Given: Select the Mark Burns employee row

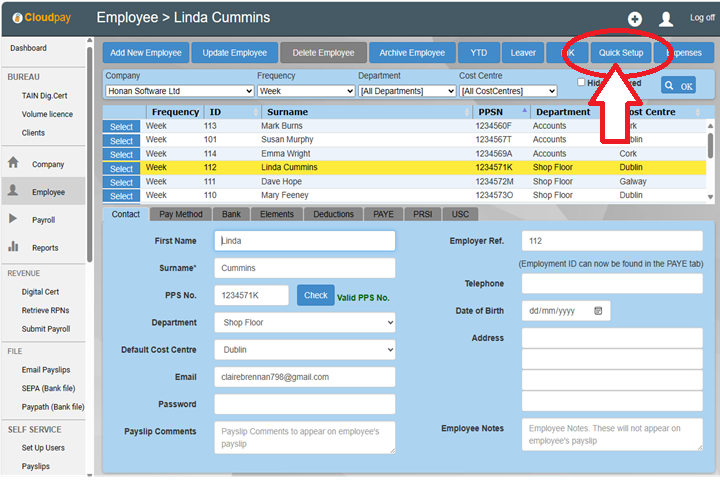Looking at the screenshot, I should 121,127.
